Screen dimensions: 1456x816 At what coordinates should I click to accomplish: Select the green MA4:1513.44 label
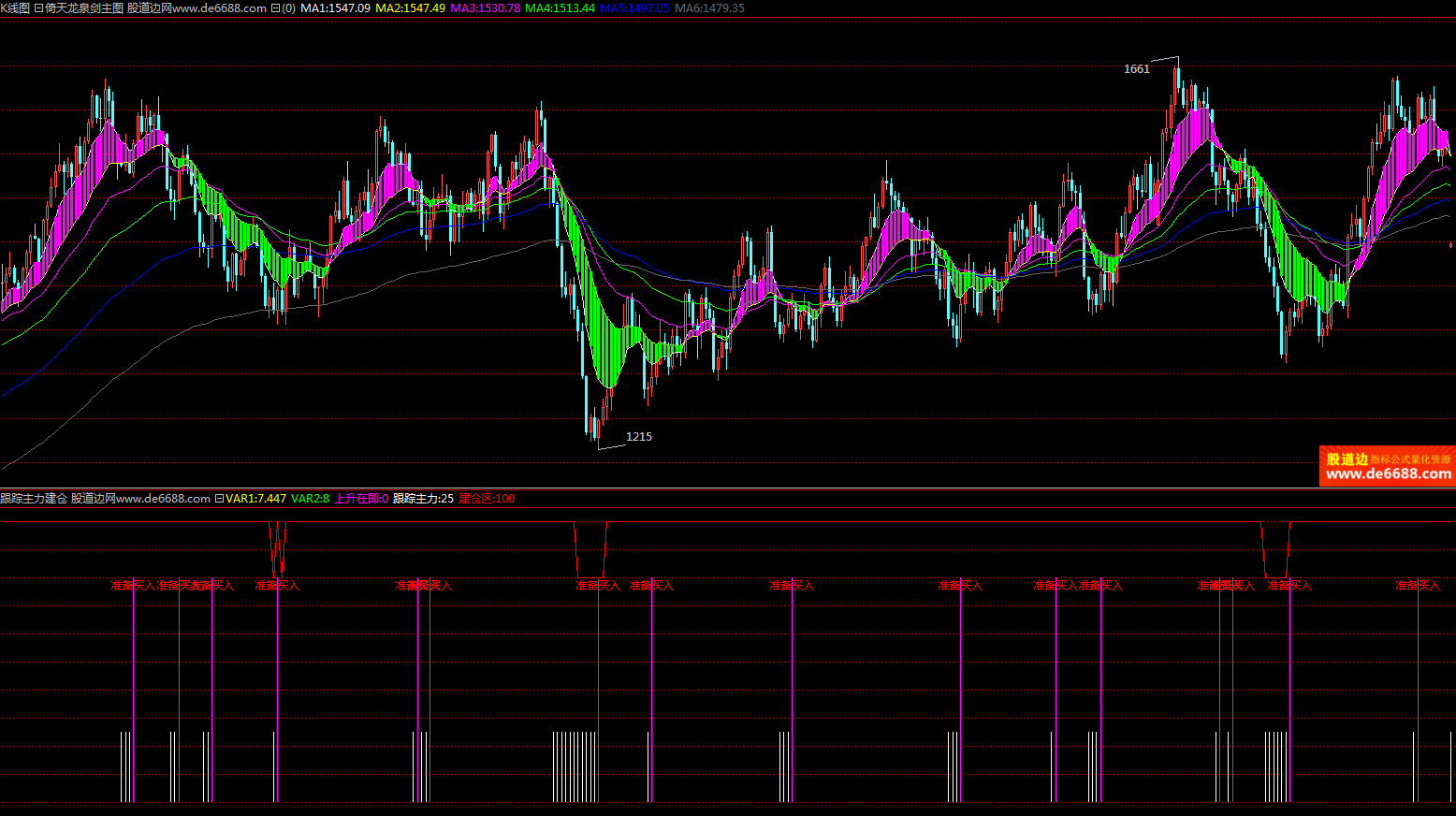pos(560,8)
